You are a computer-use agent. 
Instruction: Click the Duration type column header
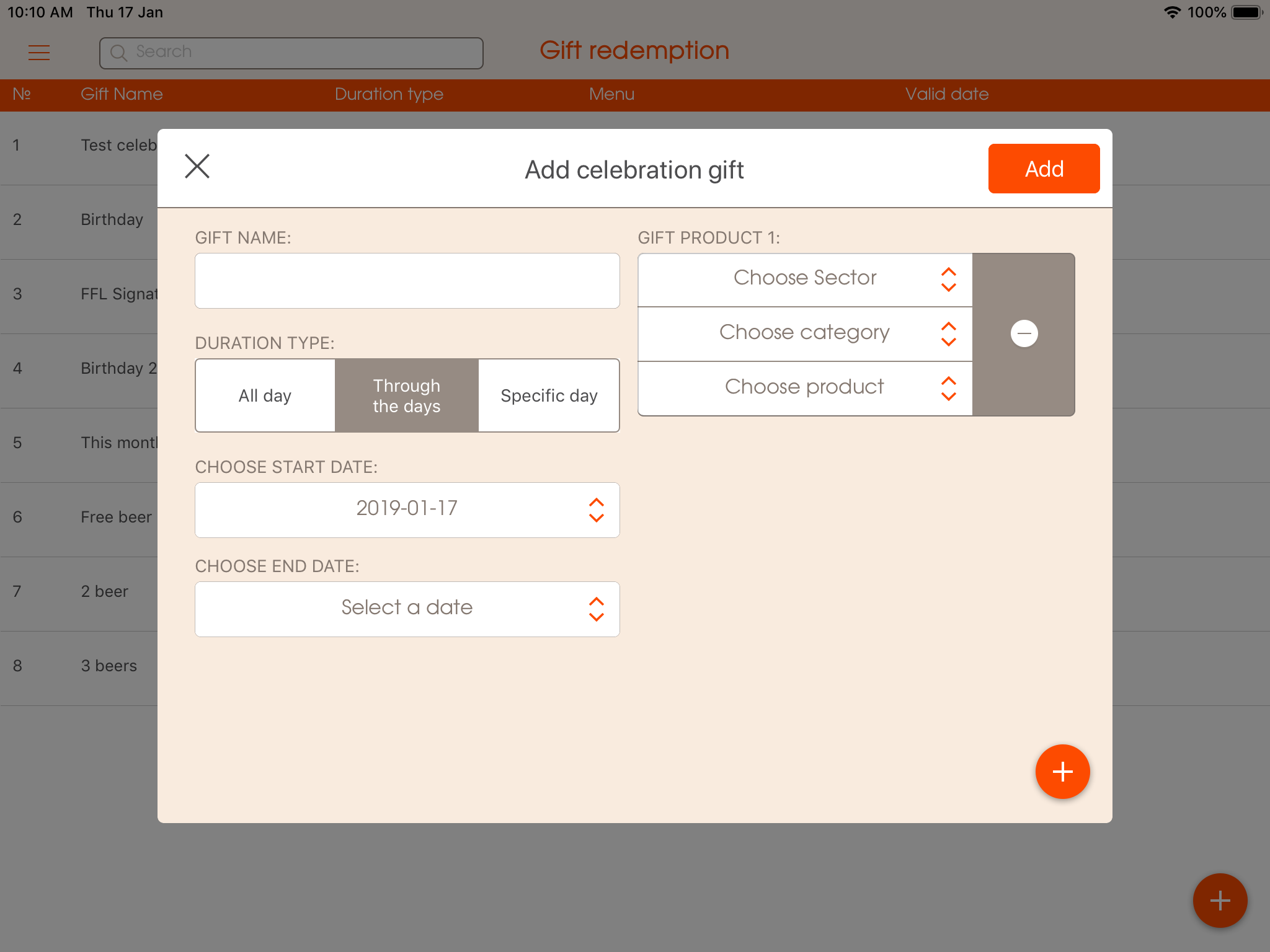389,94
